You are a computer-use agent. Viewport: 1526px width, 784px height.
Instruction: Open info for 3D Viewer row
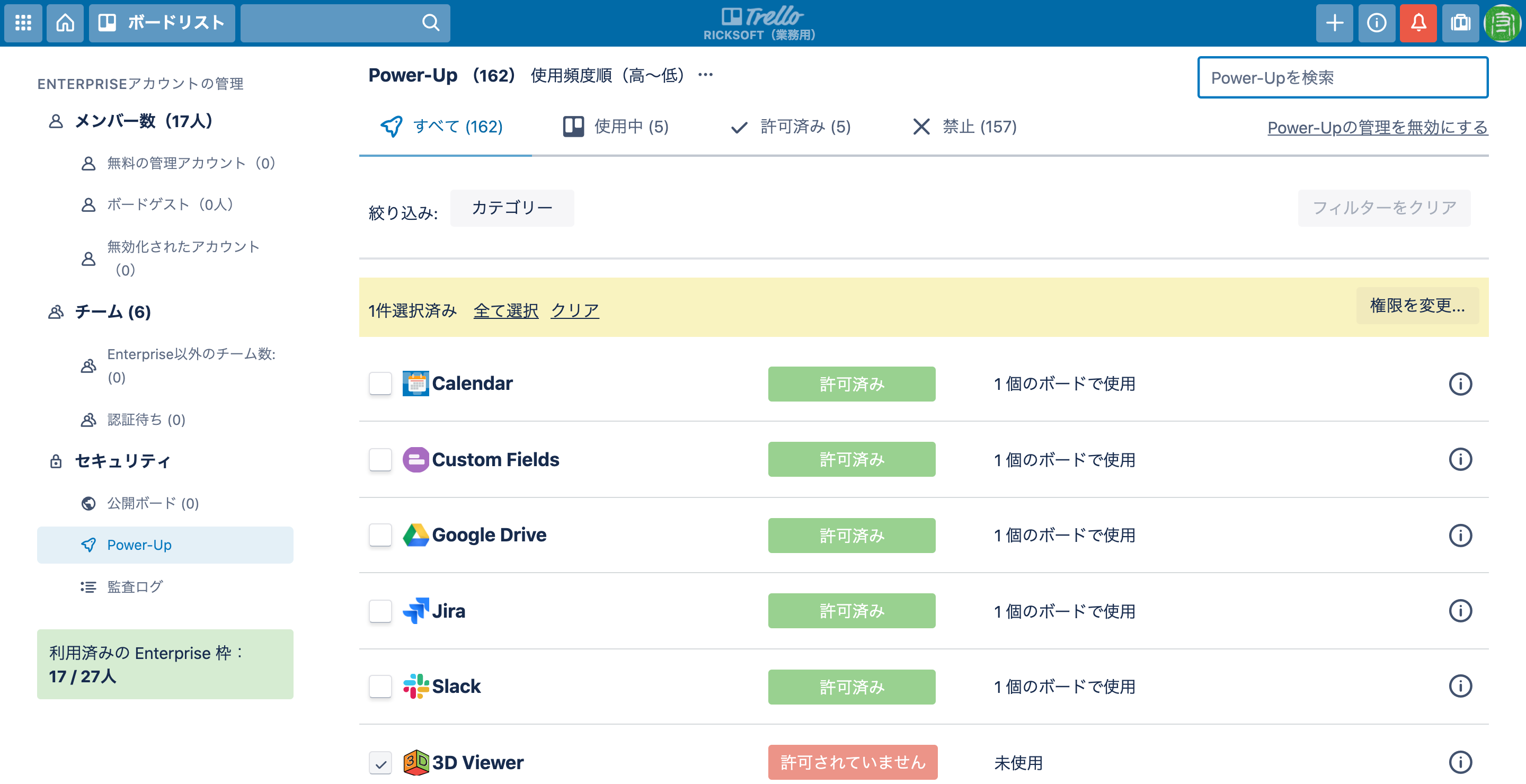(1460, 763)
